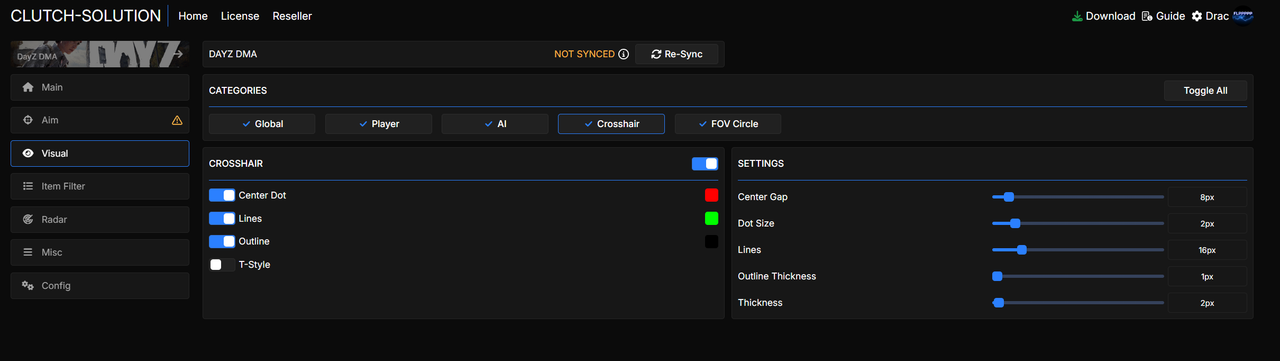Select the Crosshair category
The height and width of the screenshot is (361, 1280).
click(611, 124)
